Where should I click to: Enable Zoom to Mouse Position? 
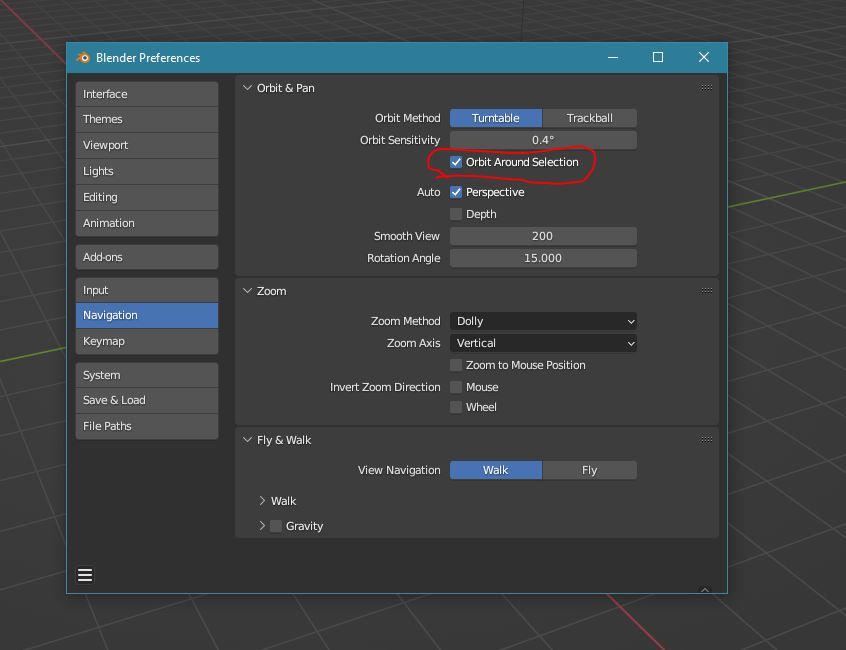click(x=456, y=365)
